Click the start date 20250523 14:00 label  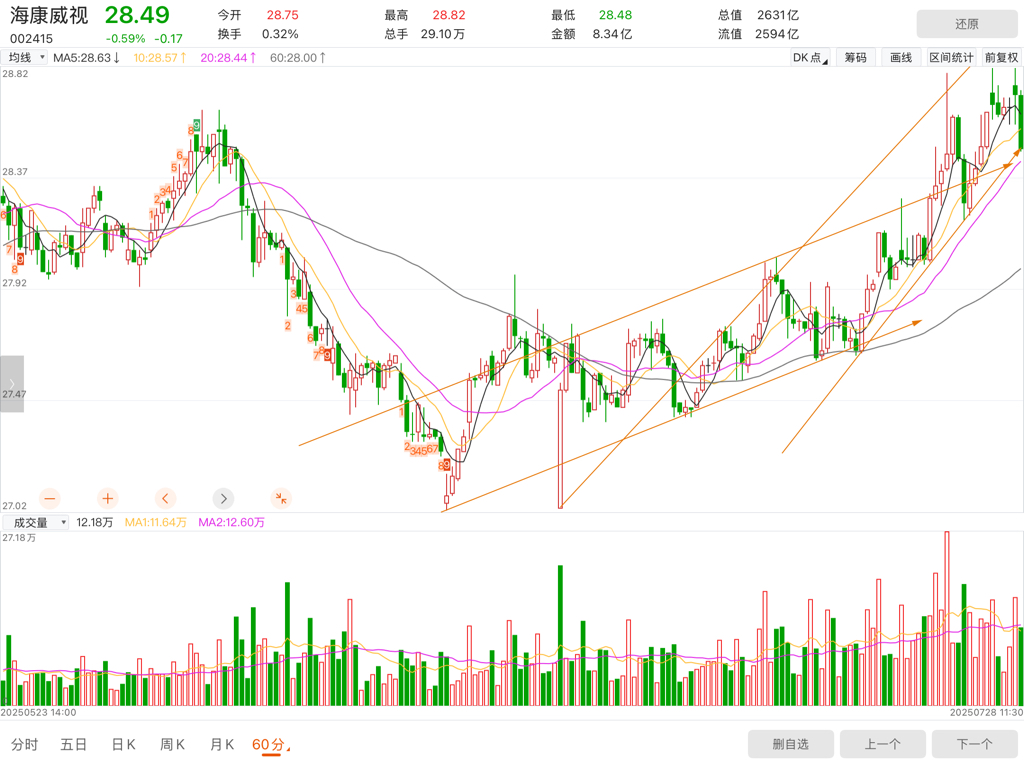point(39,712)
